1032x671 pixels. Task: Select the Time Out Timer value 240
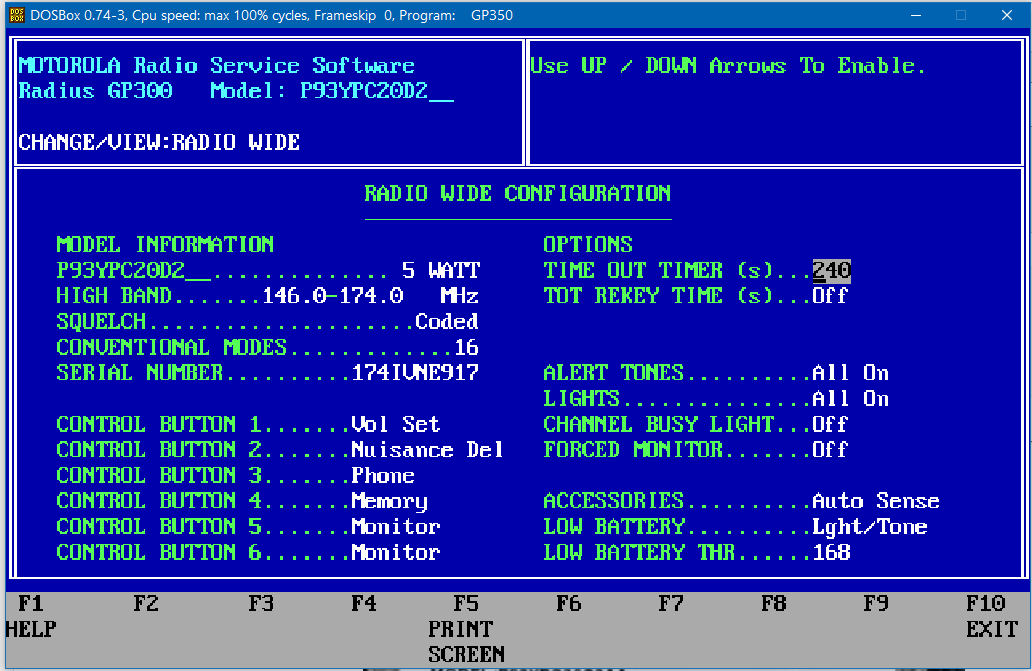[831, 270]
